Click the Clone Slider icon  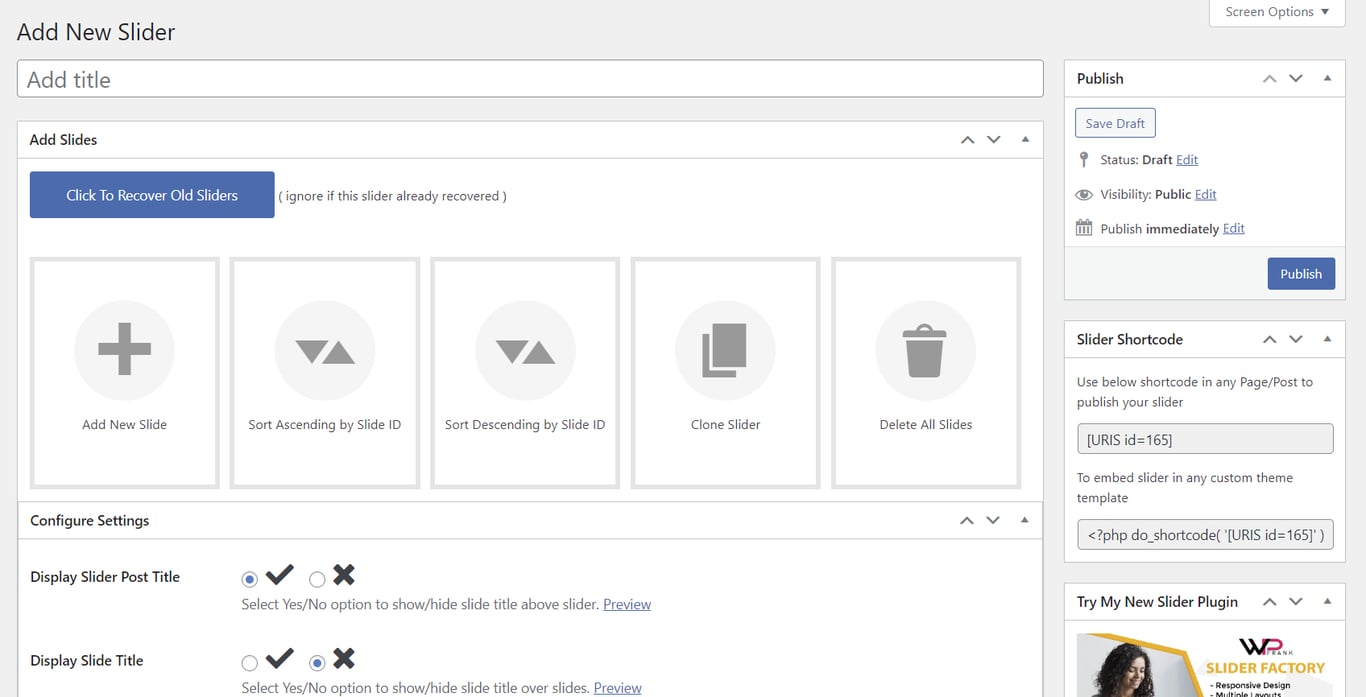(724, 350)
